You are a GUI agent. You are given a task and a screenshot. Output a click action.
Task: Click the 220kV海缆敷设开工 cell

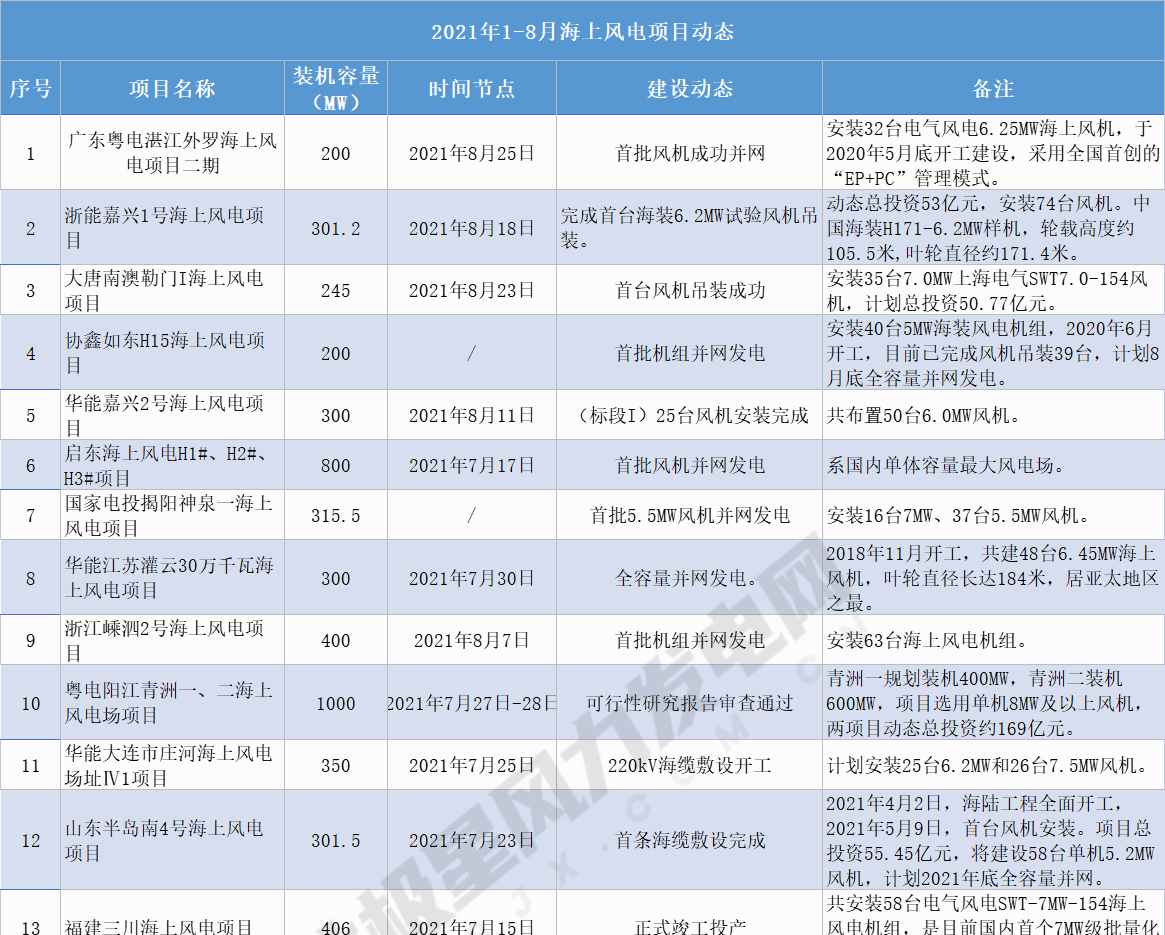[x=689, y=766]
